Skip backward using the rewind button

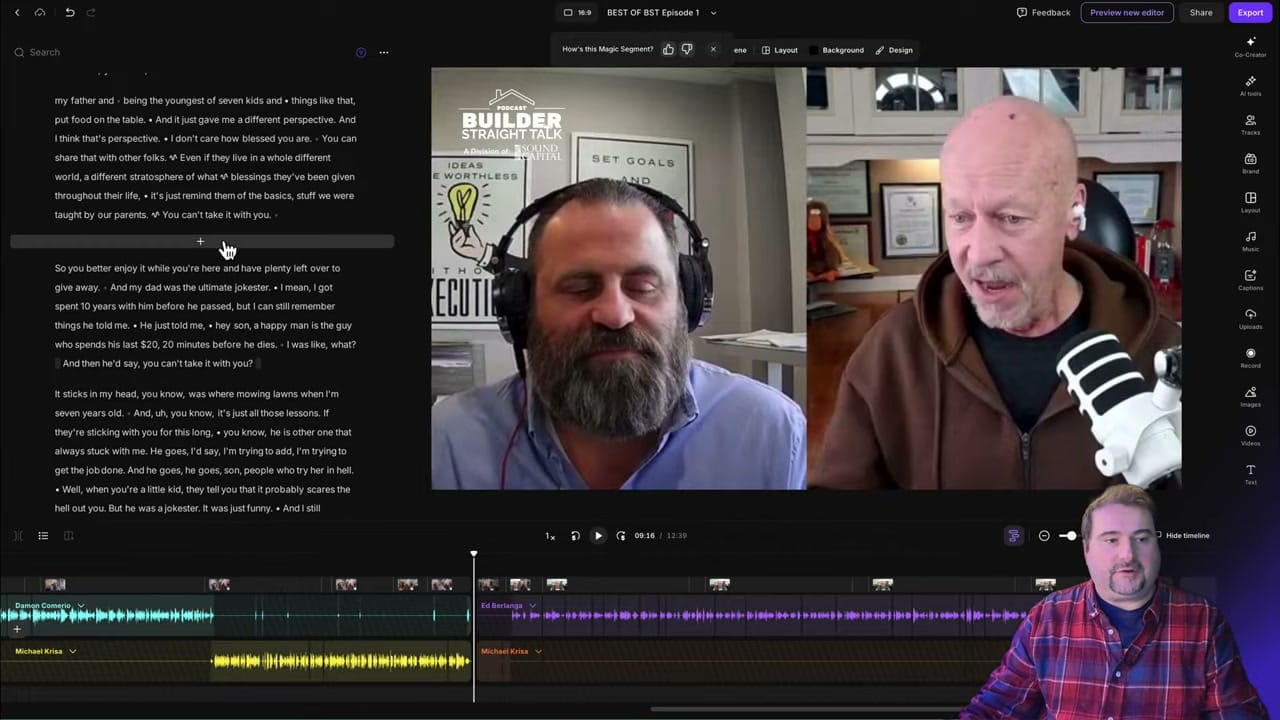tap(575, 536)
